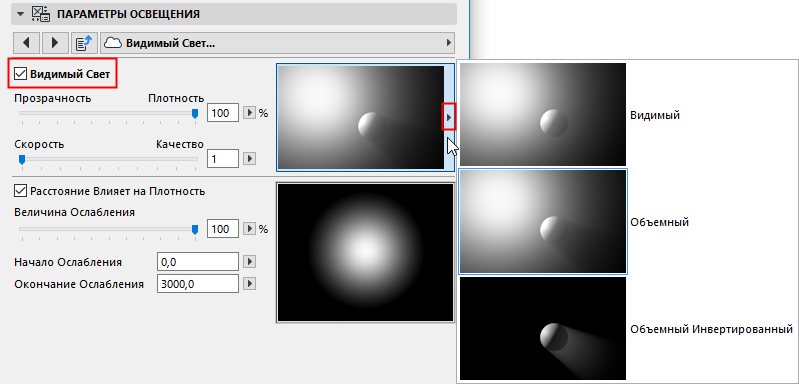This screenshot has width=799, height=384.
Task: Click Объемный Инвертированный preview thumbnail in popup
Action: [x=543, y=328]
